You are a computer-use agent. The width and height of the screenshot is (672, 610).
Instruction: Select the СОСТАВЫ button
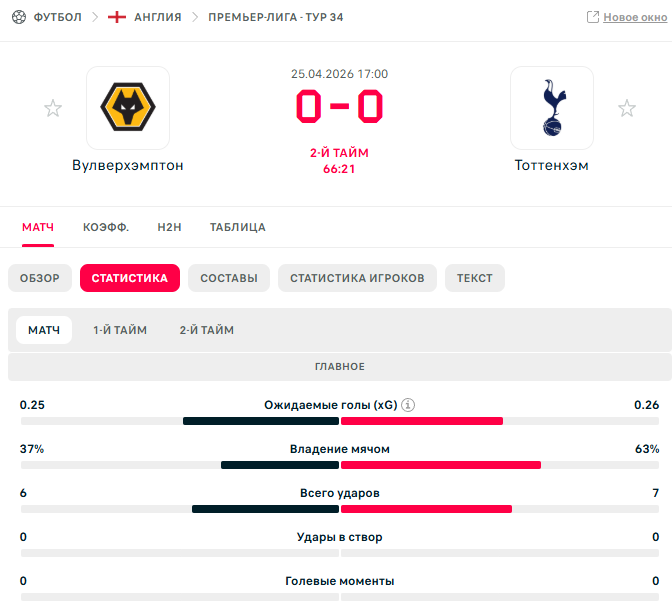pyautogui.click(x=229, y=278)
